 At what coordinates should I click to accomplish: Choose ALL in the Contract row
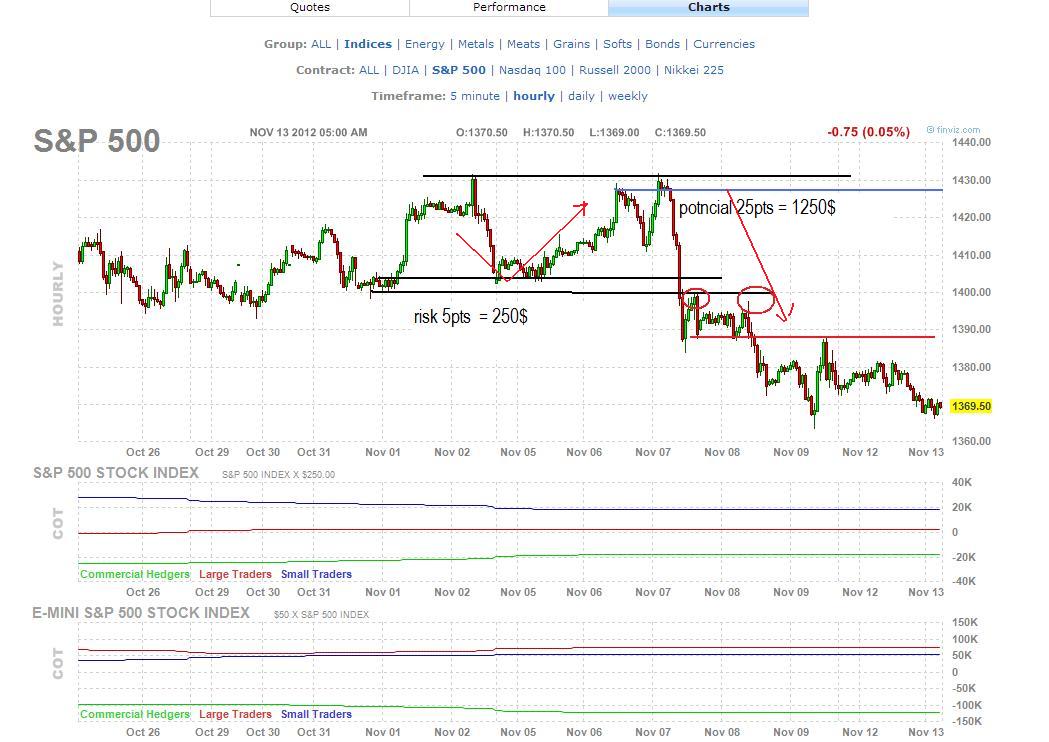(369, 70)
